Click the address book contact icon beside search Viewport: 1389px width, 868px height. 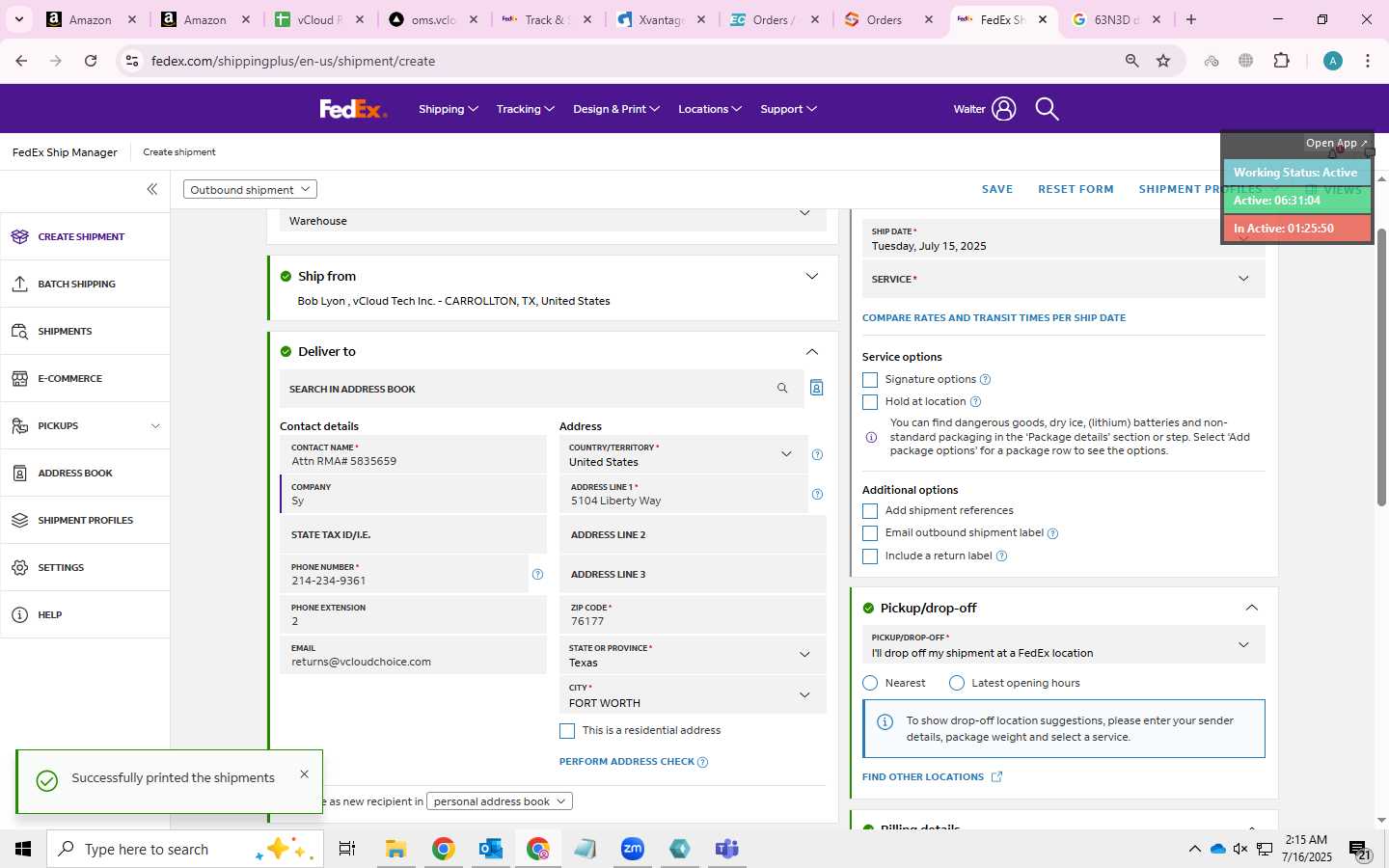click(816, 388)
